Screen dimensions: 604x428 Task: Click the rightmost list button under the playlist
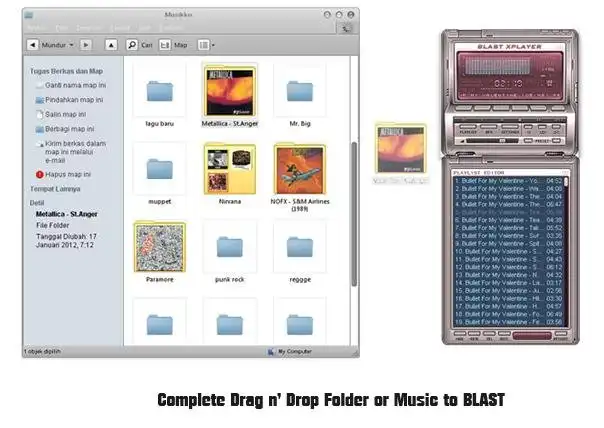coord(560,335)
